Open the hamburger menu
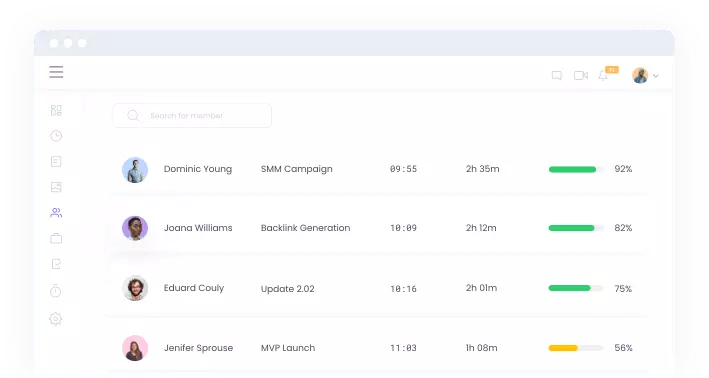 (x=56, y=72)
